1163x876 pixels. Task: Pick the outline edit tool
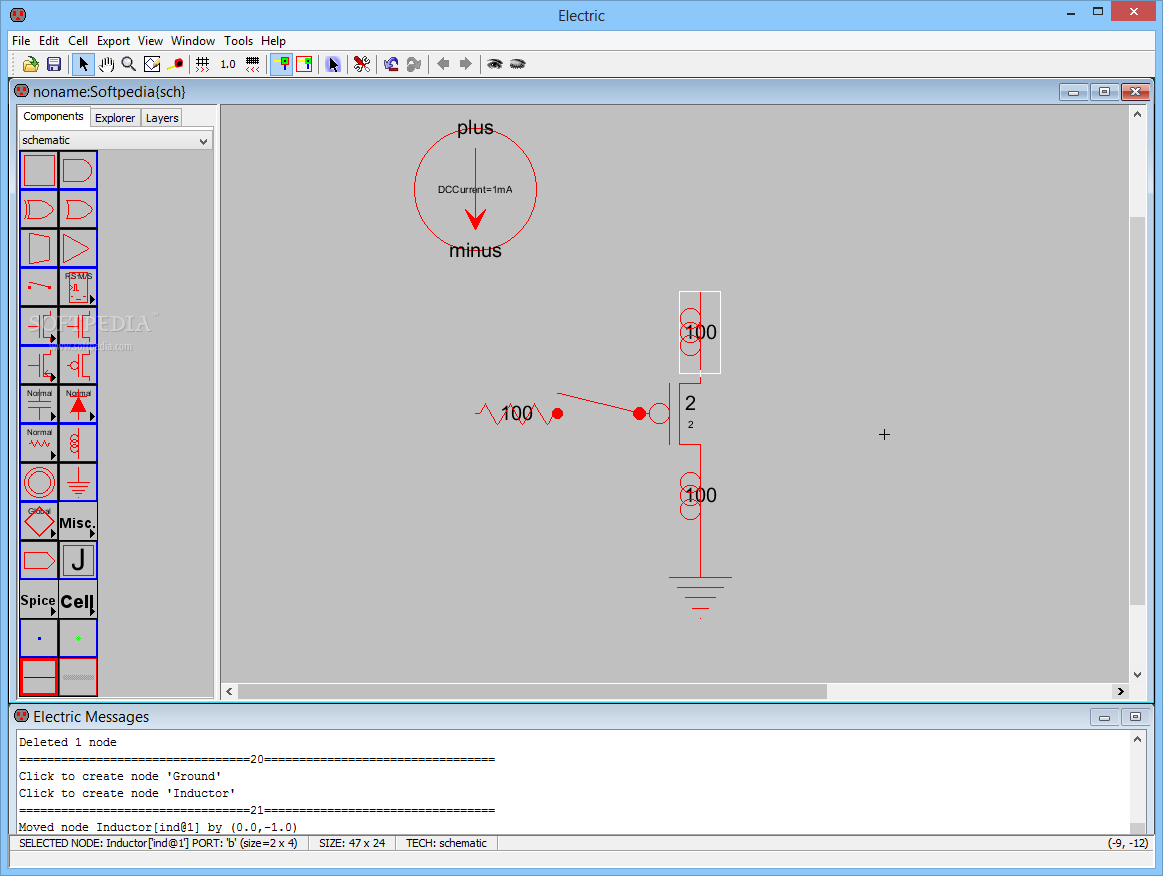152,65
